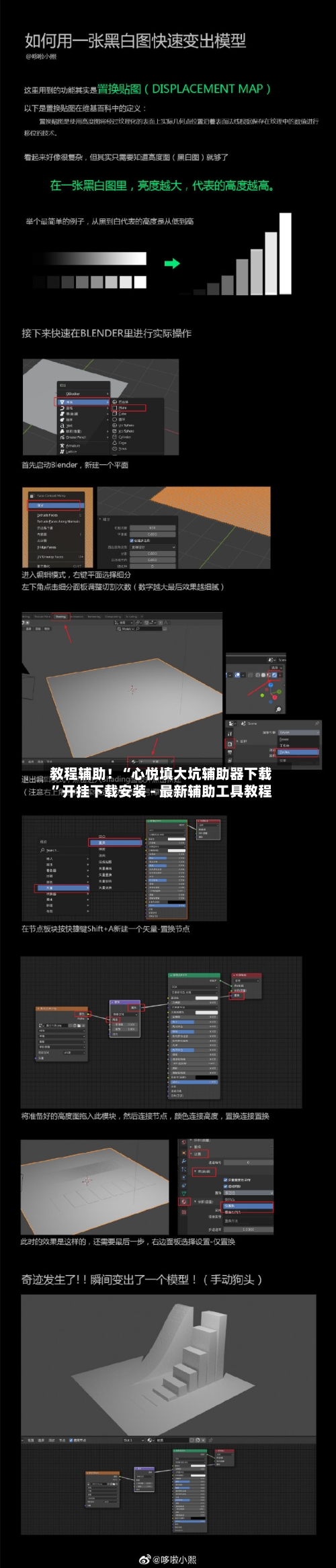Open the material properties tab icon
The height and width of the screenshot is (1568, 336).
point(183,1201)
